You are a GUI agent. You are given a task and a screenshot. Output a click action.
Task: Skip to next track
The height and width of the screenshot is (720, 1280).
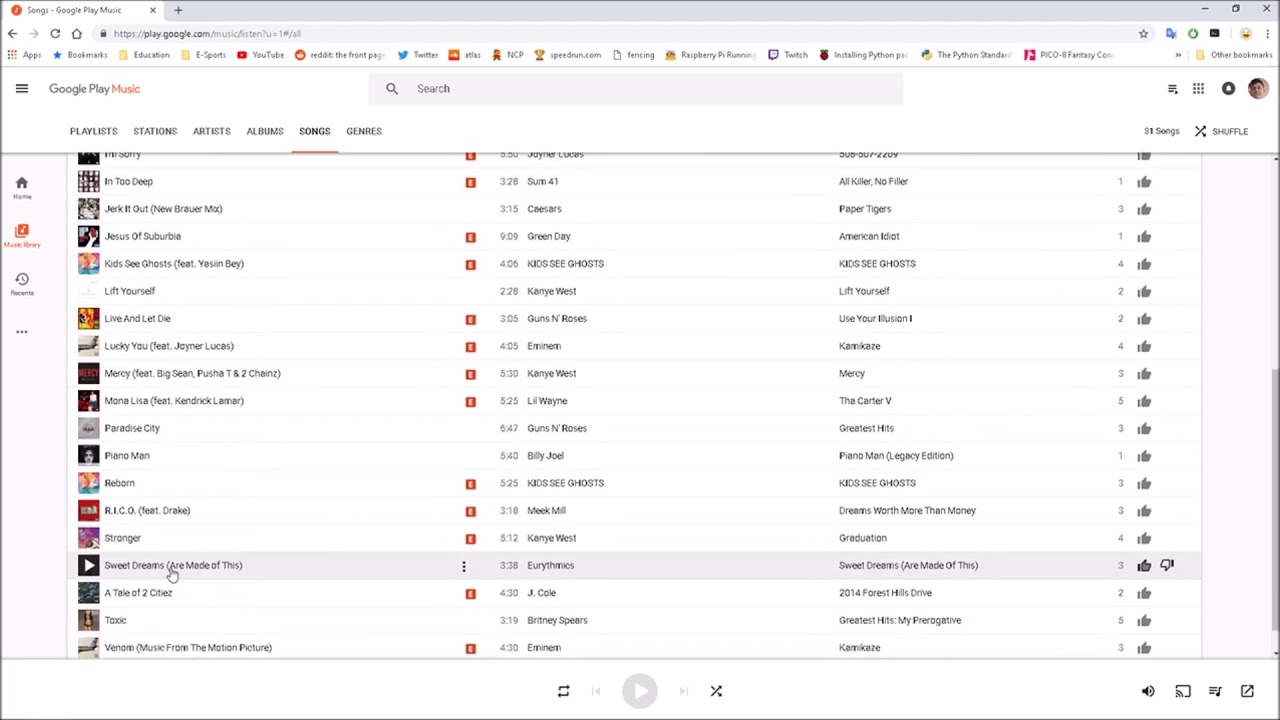click(684, 691)
